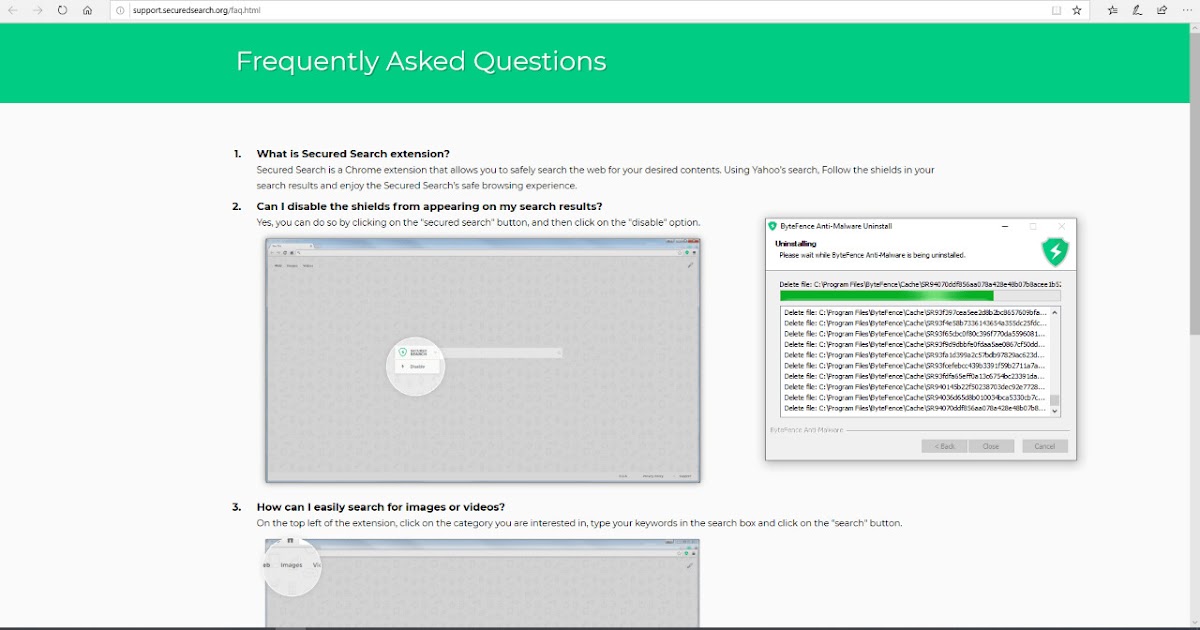
Task: Click the disable shields screenshot thumbnail
Action: pyautogui.click(x=483, y=360)
